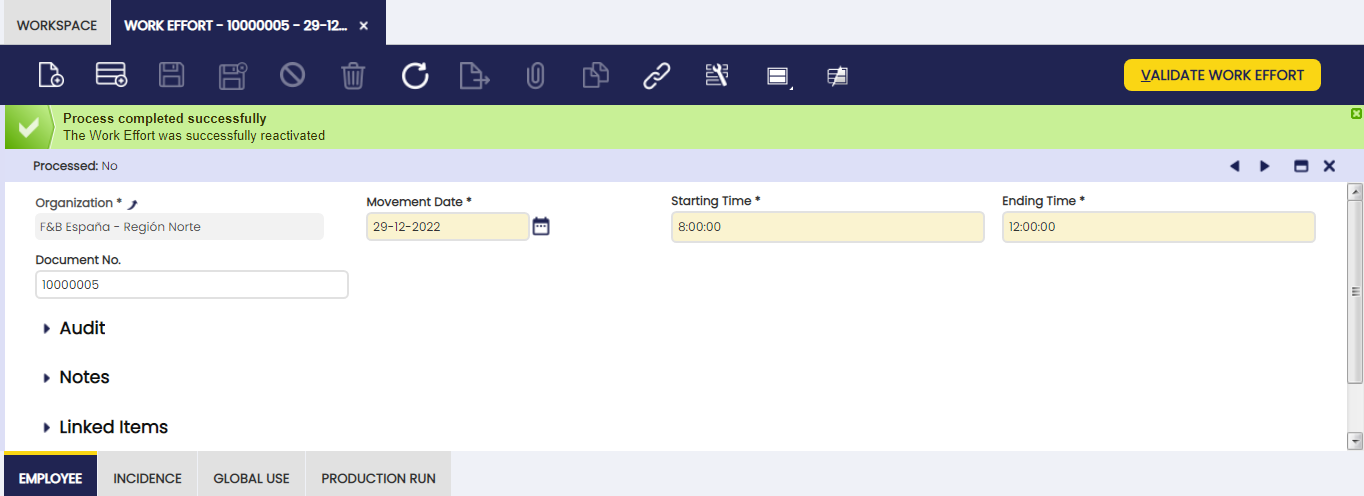Open the Production Run tab

[x=378, y=478]
